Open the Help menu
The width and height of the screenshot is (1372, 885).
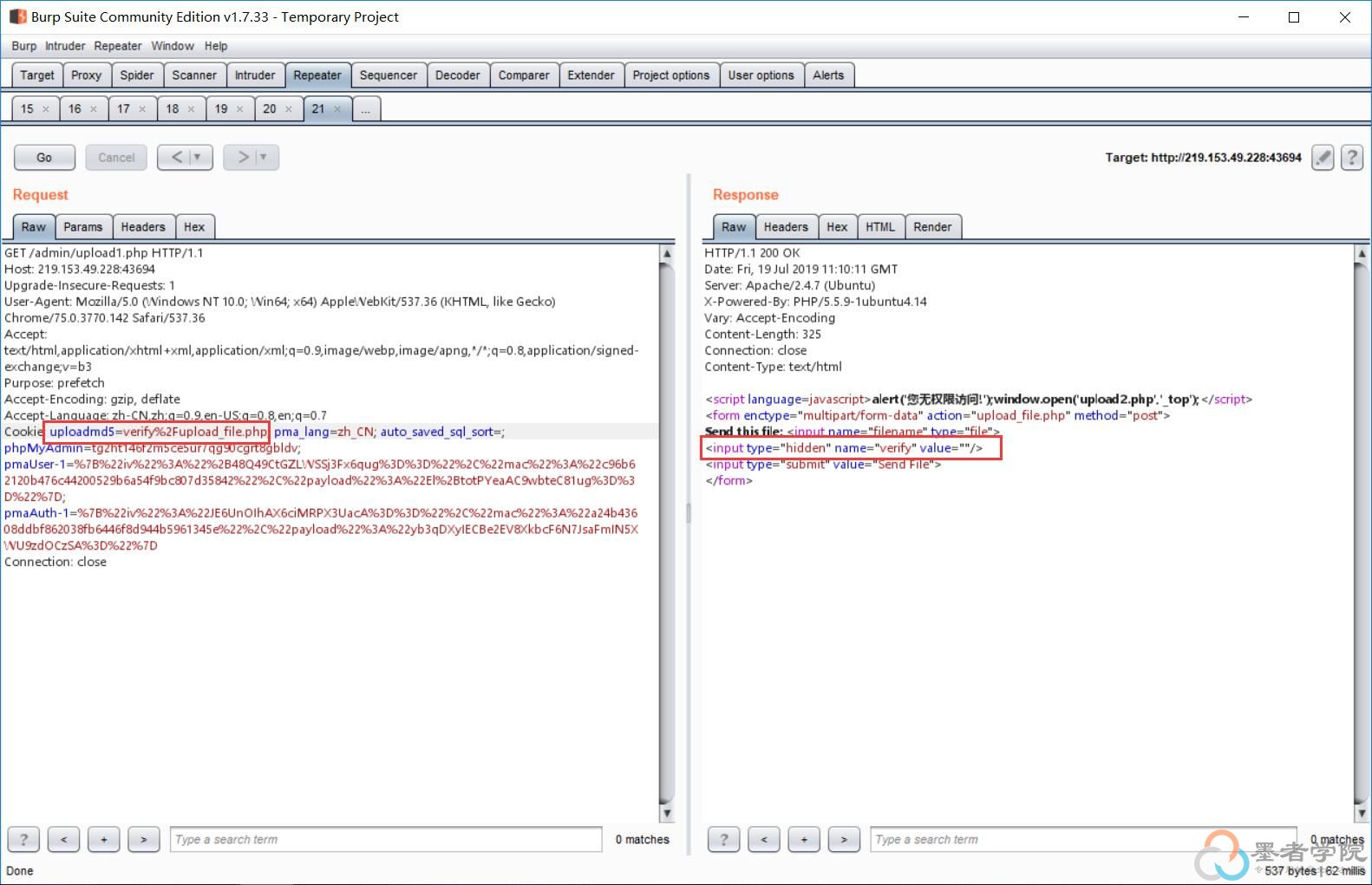coord(216,46)
